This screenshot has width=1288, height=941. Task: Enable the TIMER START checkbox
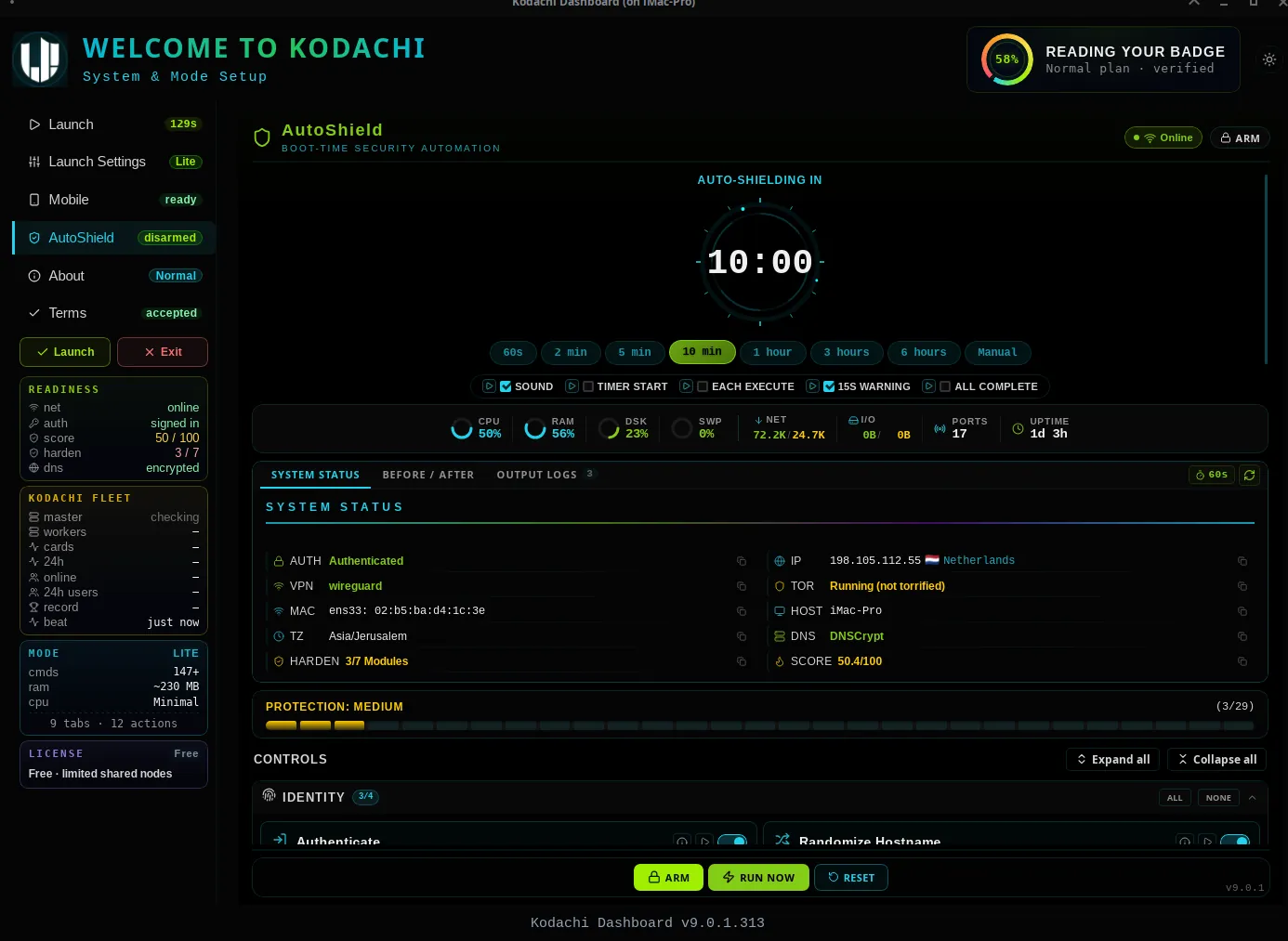588,386
